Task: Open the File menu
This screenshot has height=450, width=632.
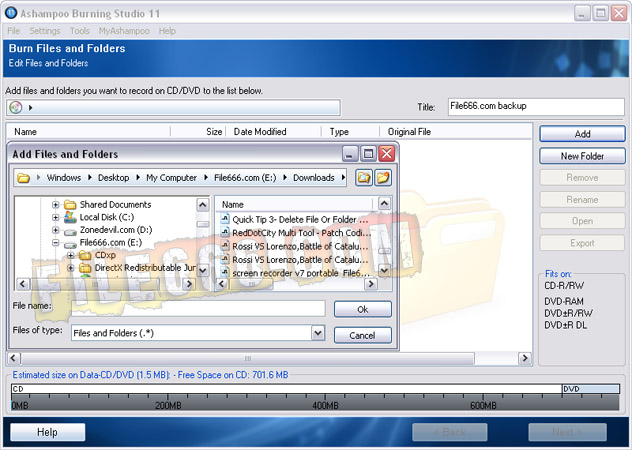Action: (13, 31)
